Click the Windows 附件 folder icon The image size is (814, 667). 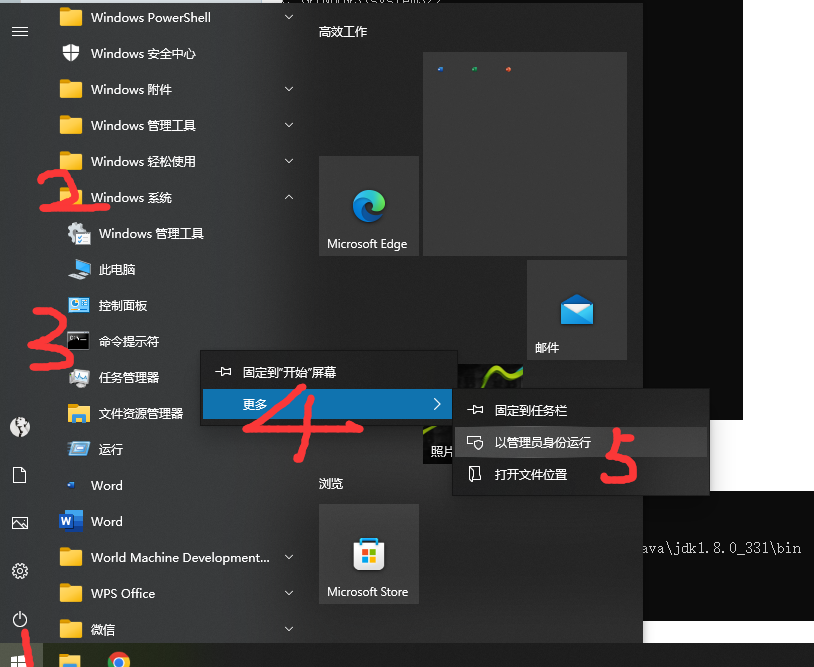pos(71,89)
